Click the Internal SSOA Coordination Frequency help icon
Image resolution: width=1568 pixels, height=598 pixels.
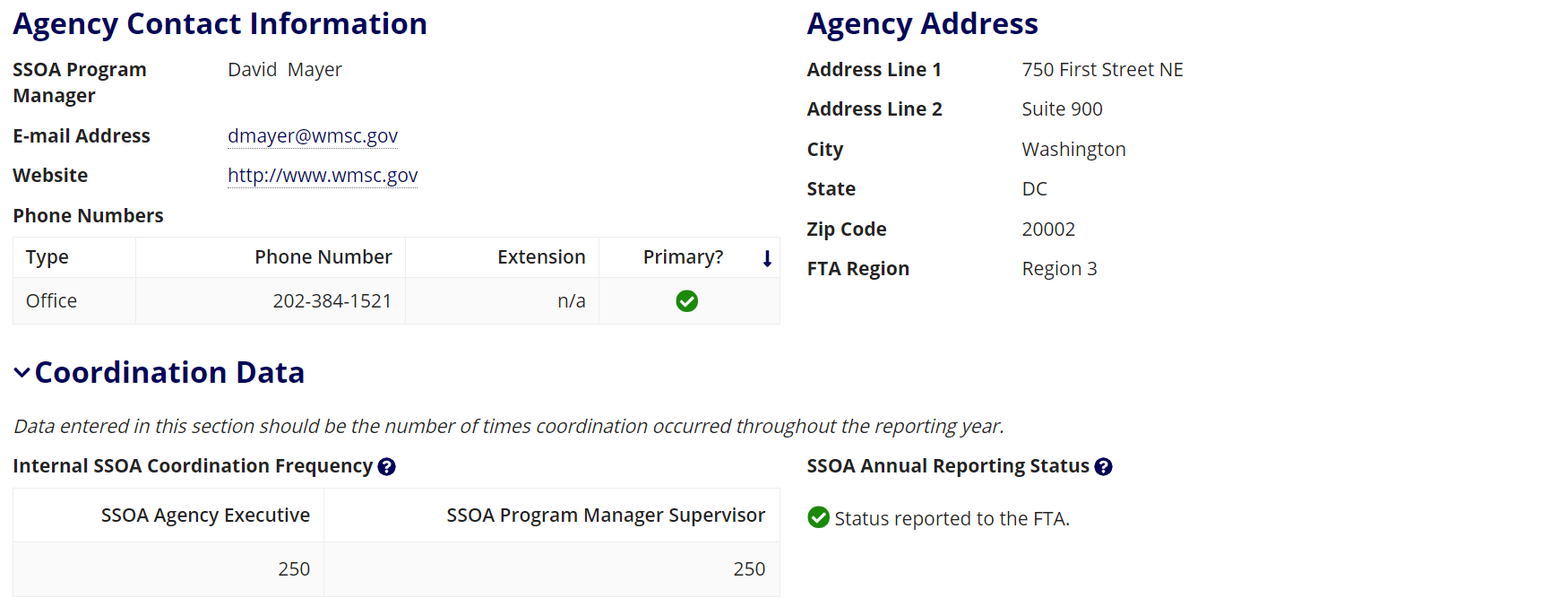386,467
